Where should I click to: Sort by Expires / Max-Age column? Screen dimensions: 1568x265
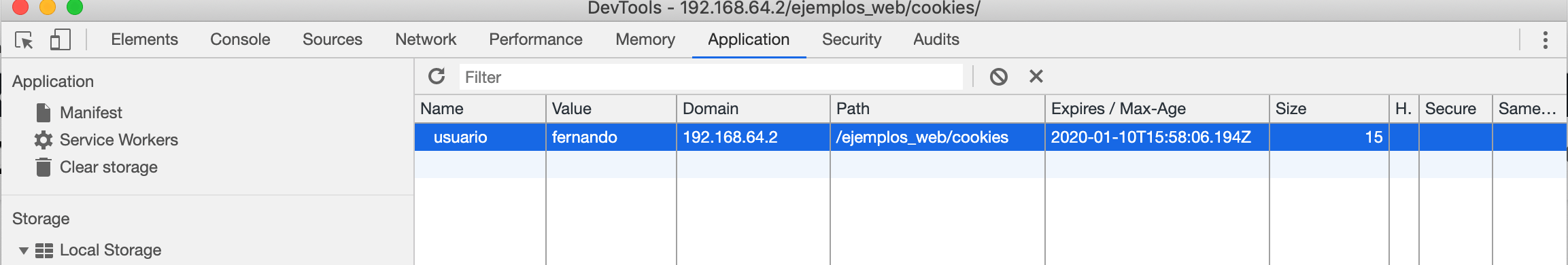[x=1157, y=109]
